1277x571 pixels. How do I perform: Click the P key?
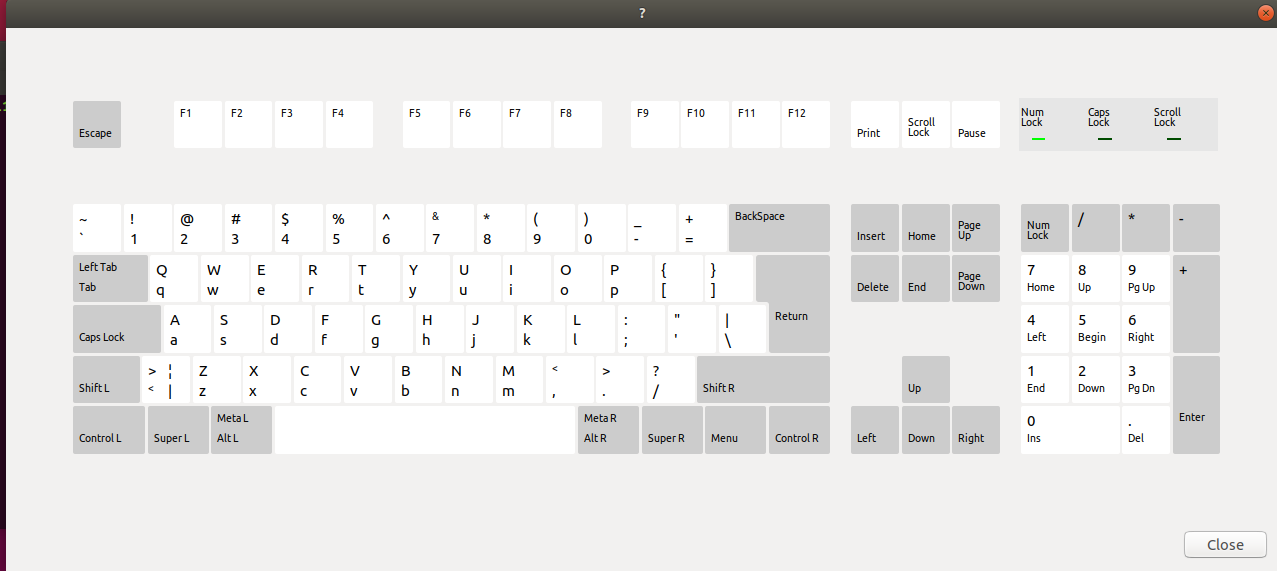(x=628, y=278)
